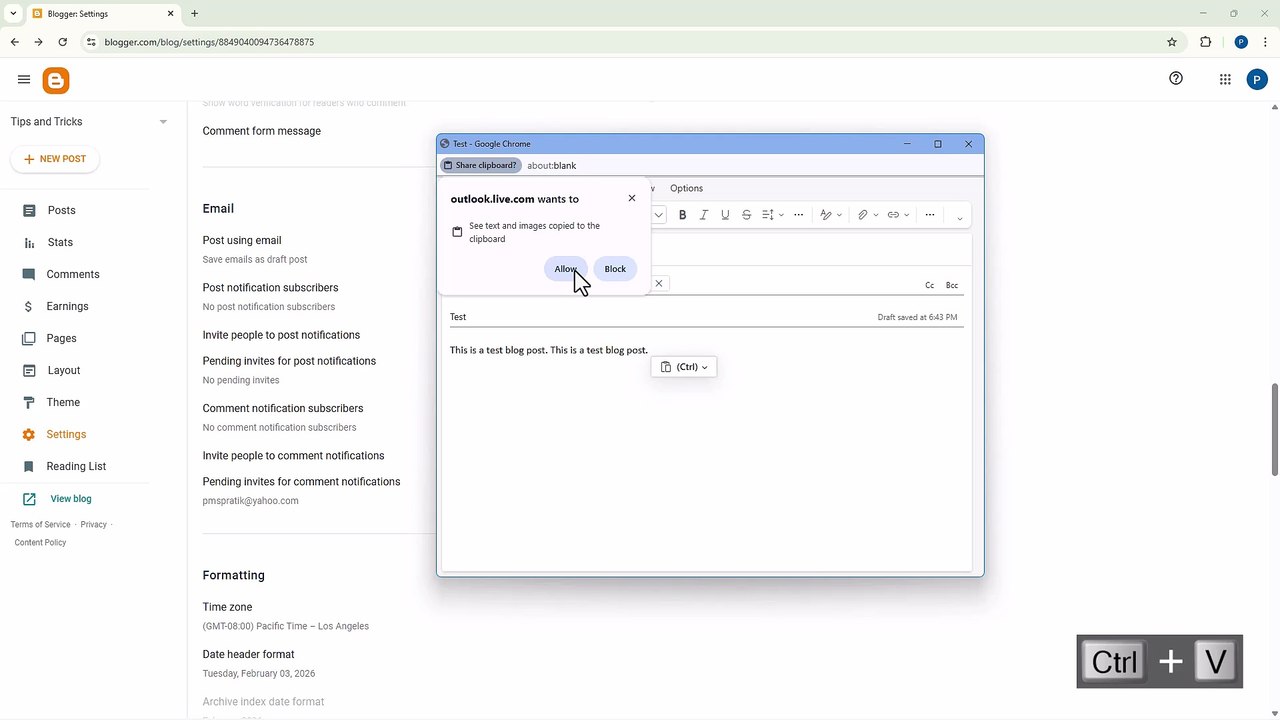Remove the recipient using the X in the To field
This screenshot has width=1280, height=720.
coord(659,283)
